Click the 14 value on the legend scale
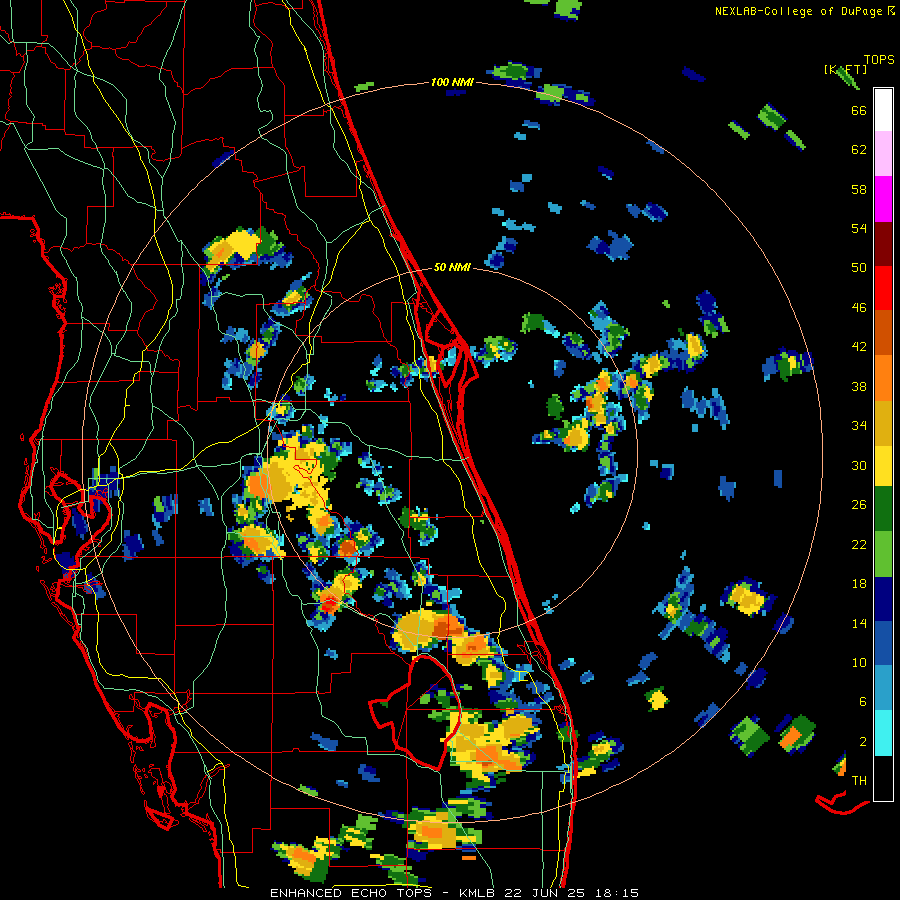 tap(859, 623)
